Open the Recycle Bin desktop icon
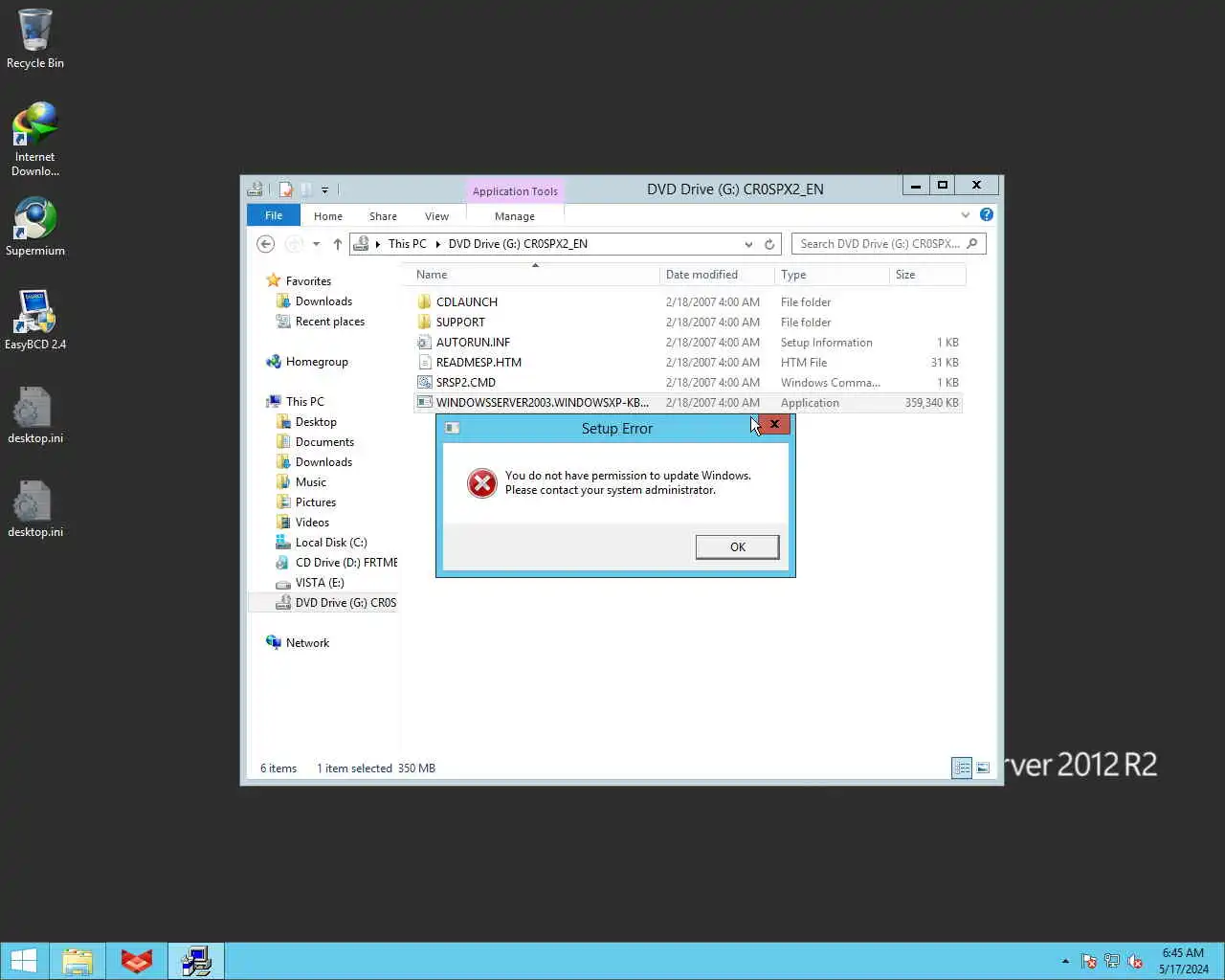Screen dimensions: 1225x980 coord(35,39)
